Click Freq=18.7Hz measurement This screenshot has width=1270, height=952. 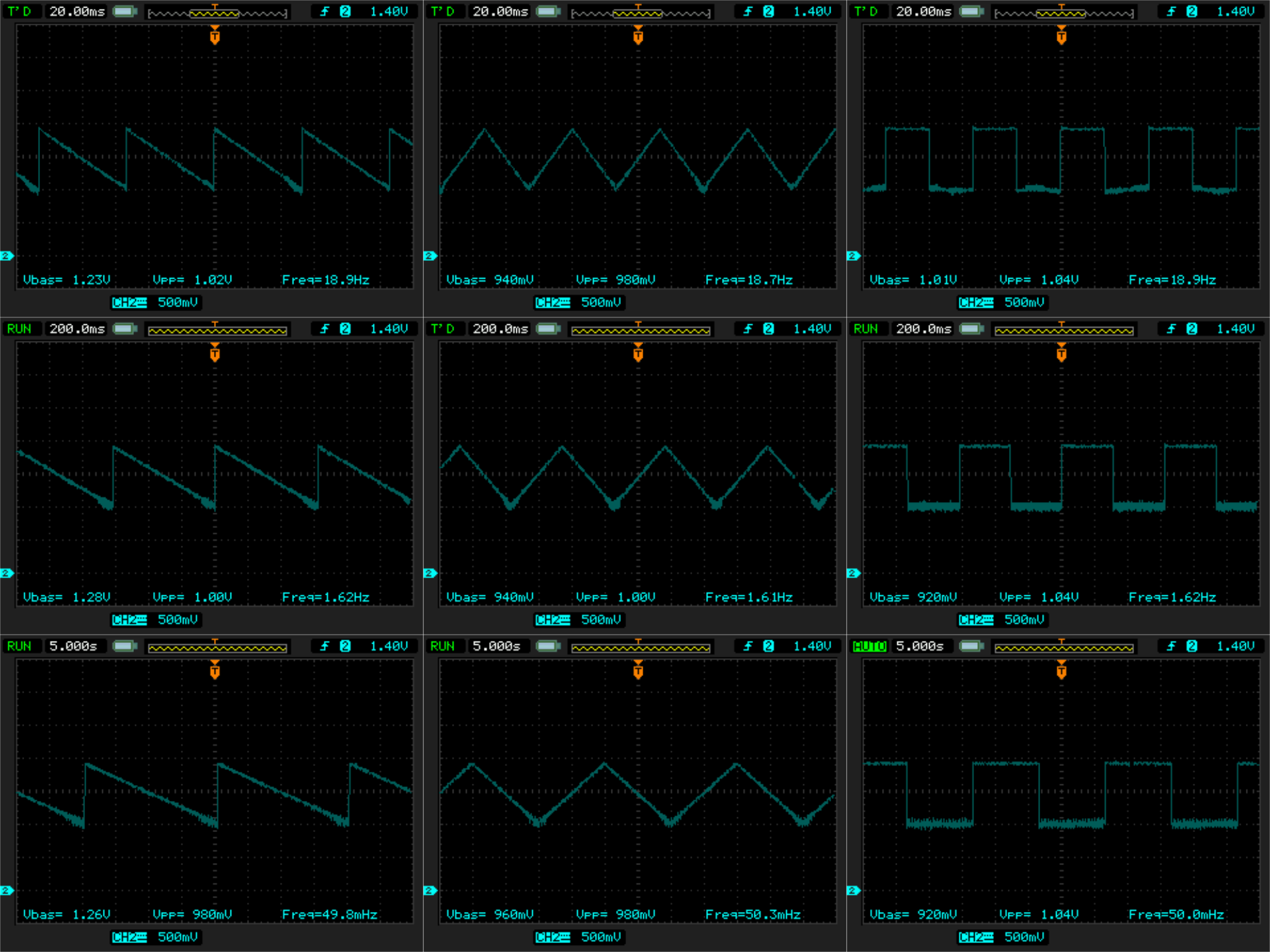[x=749, y=280]
